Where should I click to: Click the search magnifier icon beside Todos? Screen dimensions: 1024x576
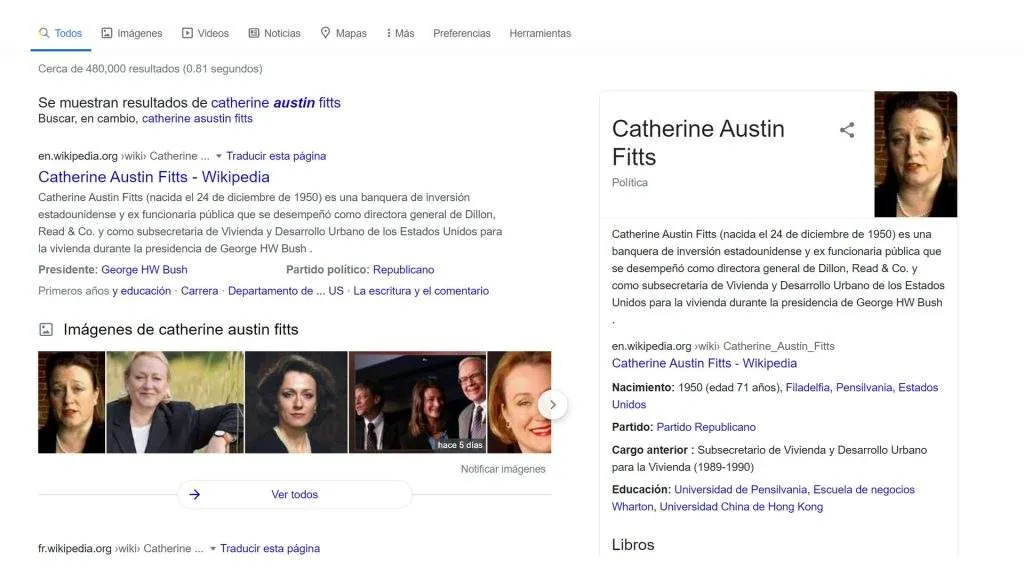(x=44, y=33)
